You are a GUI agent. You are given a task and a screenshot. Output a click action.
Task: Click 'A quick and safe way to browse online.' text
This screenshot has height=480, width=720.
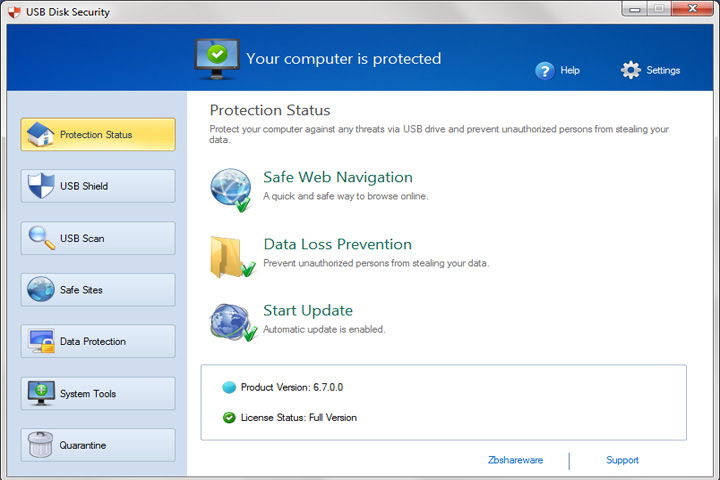(x=345, y=196)
